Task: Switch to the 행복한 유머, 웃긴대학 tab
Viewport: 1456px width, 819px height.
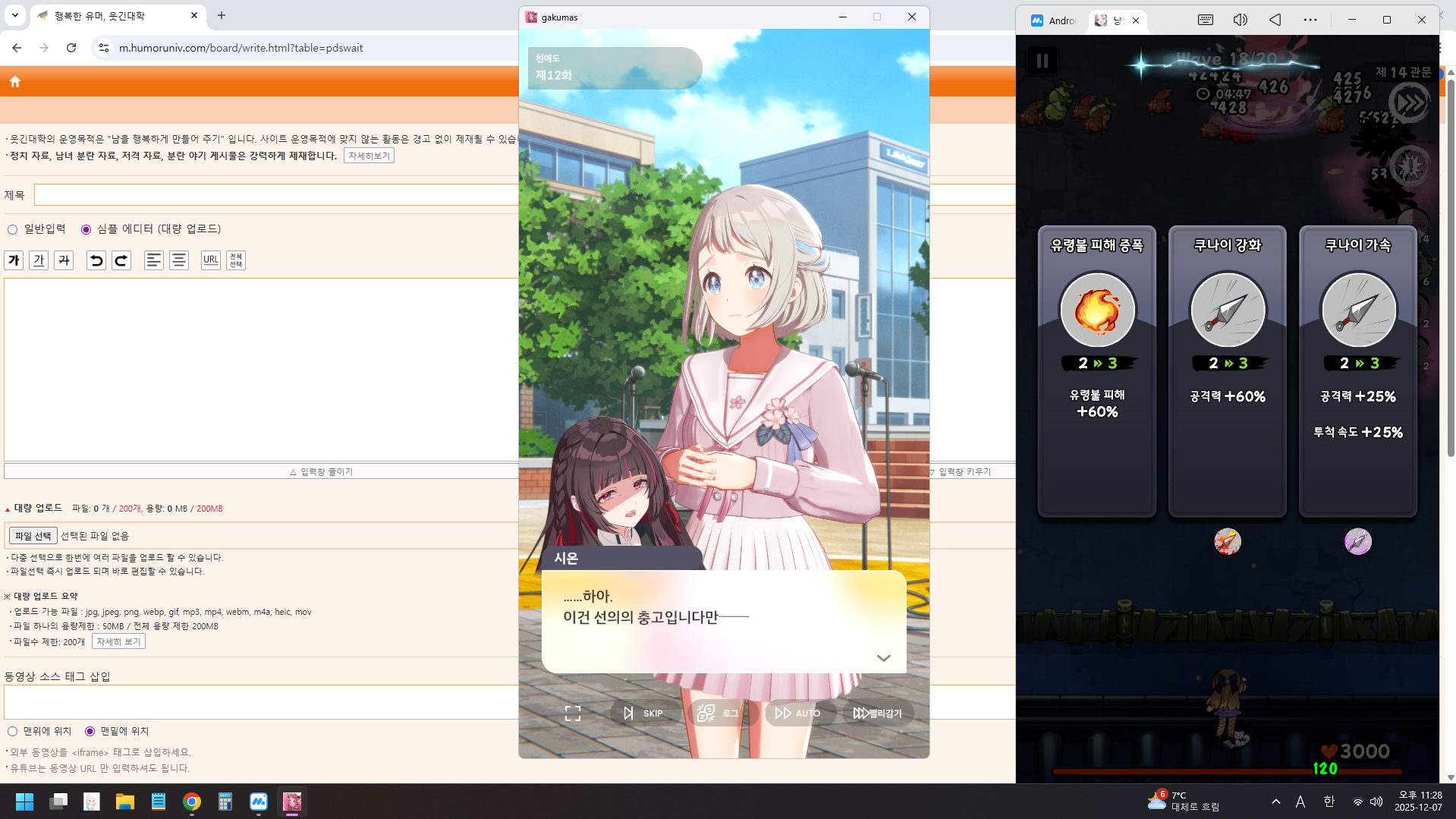Action: [118, 15]
